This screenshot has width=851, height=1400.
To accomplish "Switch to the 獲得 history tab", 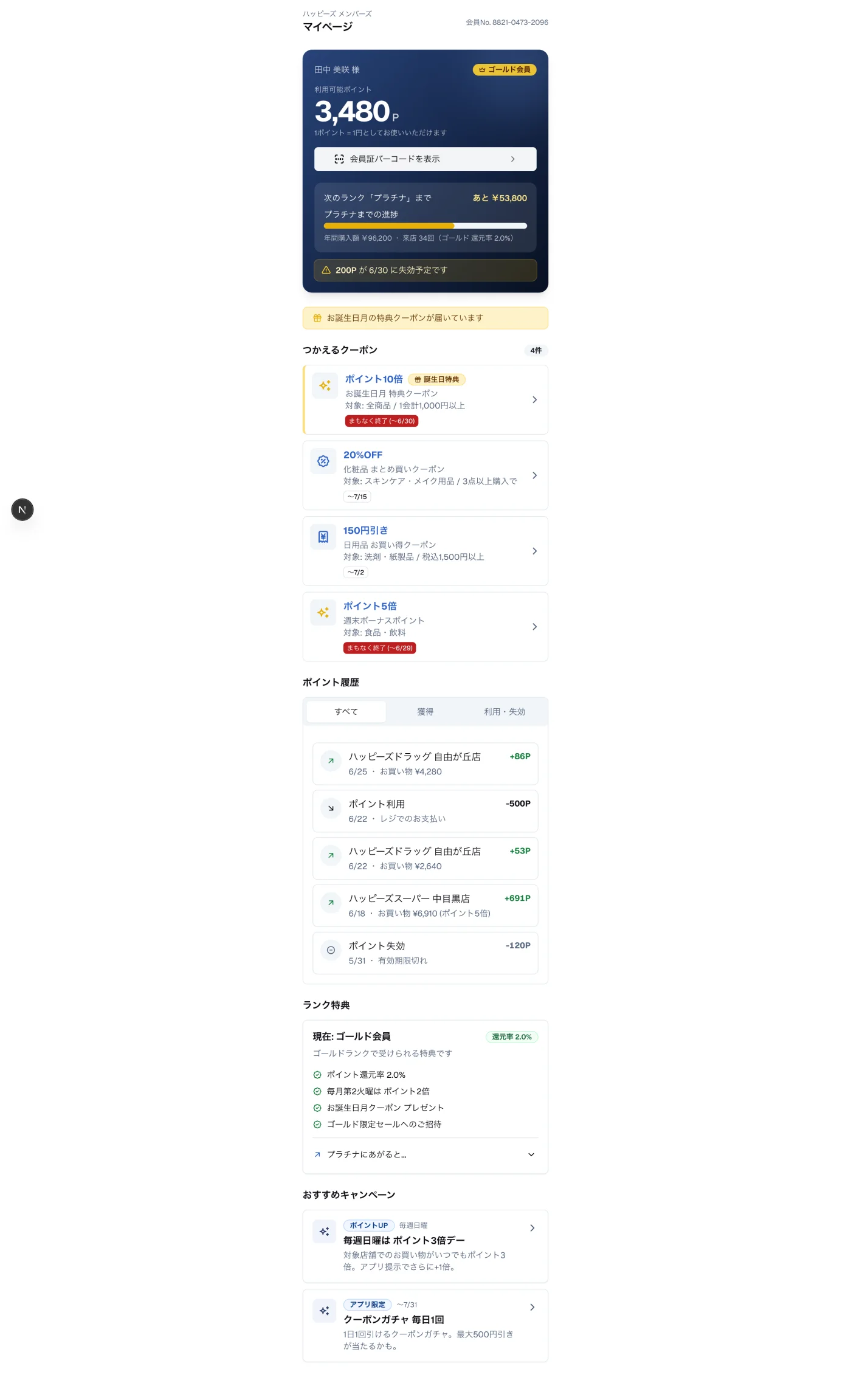I will 425,712.
